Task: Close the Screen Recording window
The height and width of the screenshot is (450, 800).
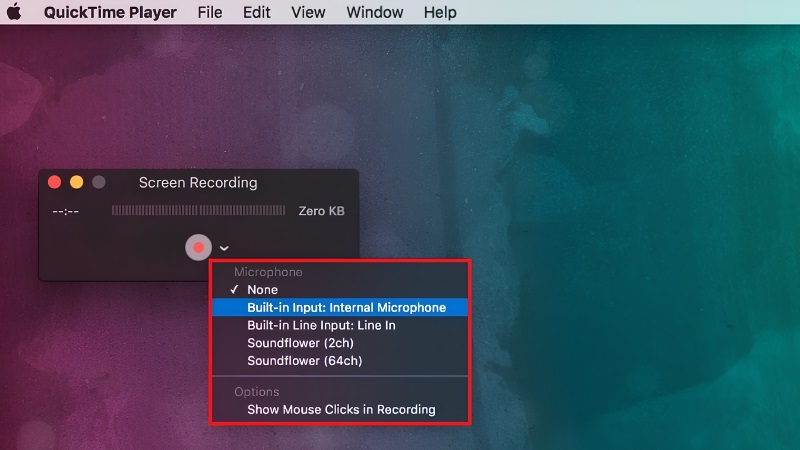Action: tap(55, 182)
